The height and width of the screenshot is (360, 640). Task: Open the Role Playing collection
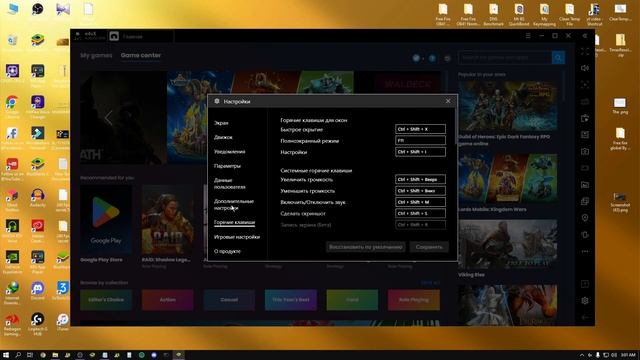tap(414, 300)
